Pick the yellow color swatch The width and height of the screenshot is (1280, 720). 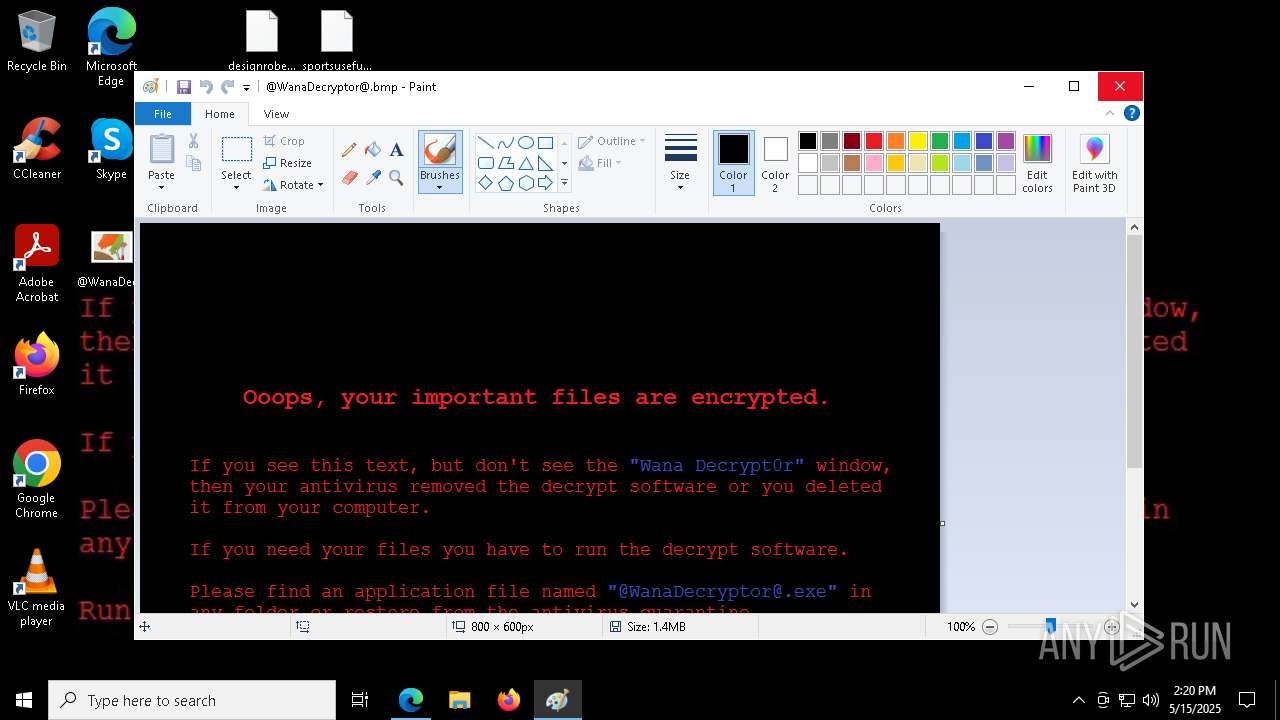click(918, 141)
